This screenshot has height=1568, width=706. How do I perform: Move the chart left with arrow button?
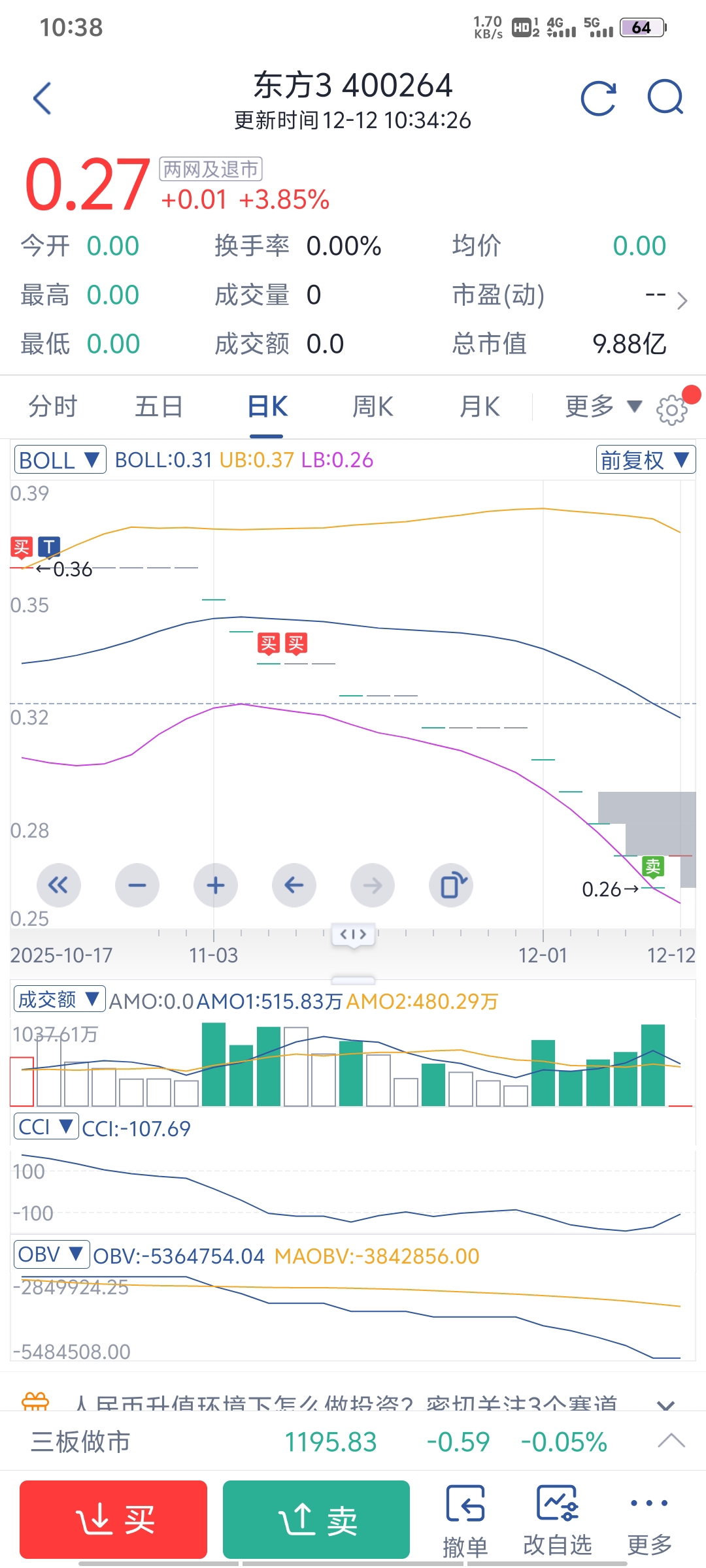click(x=294, y=885)
